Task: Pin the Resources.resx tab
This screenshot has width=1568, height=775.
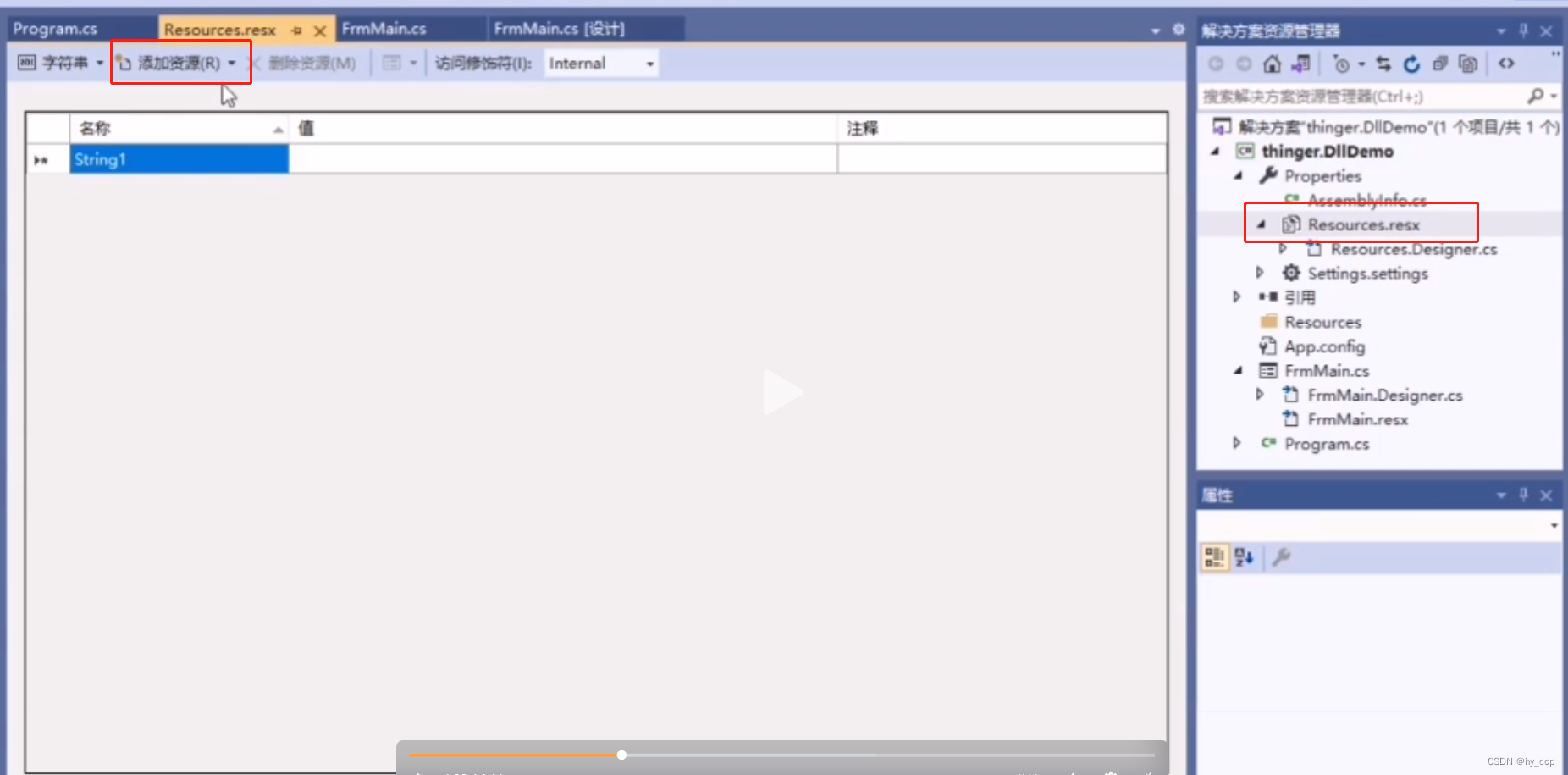Action: pos(295,30)
